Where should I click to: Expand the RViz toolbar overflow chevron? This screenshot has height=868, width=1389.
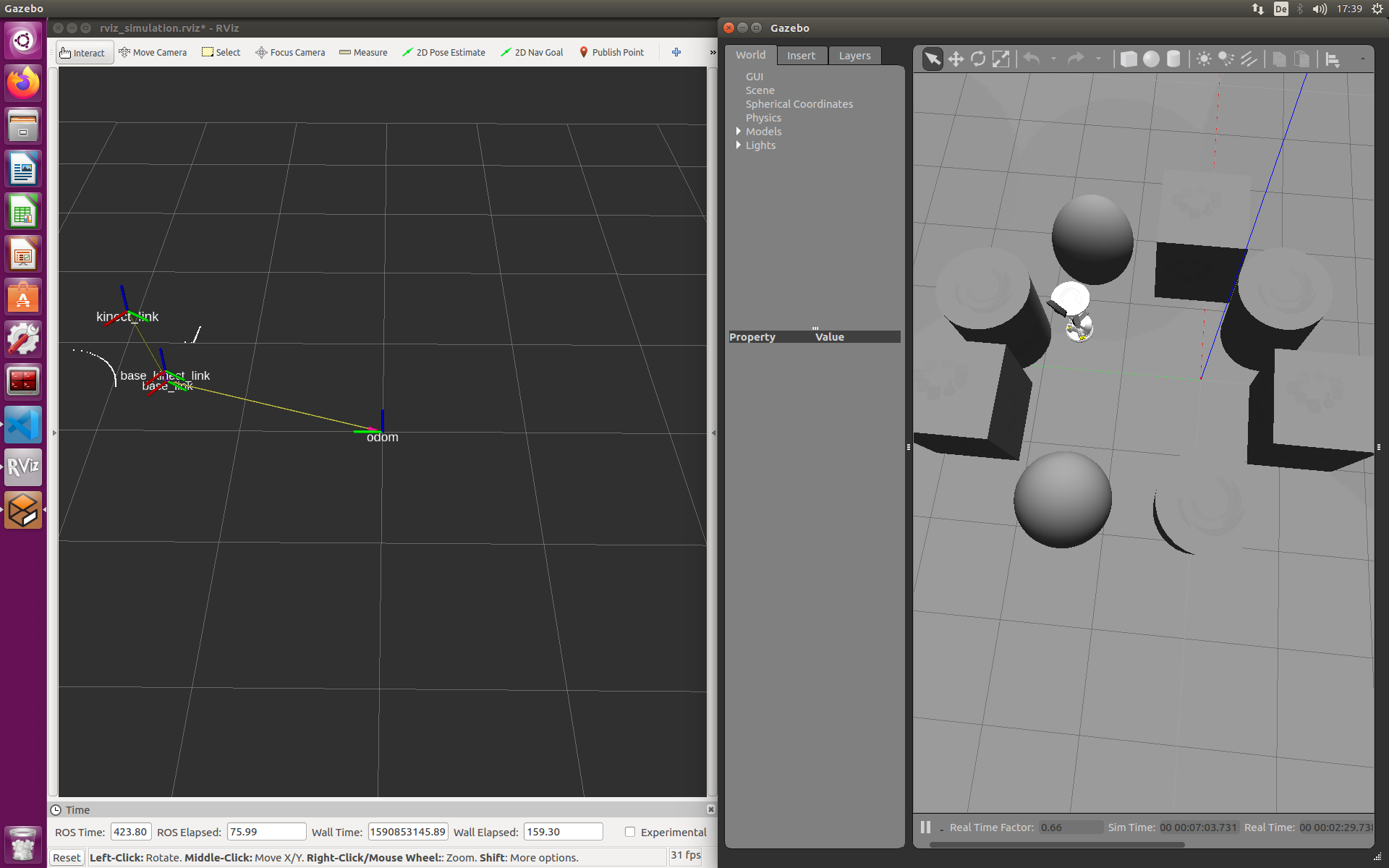[x=713, y=53]
